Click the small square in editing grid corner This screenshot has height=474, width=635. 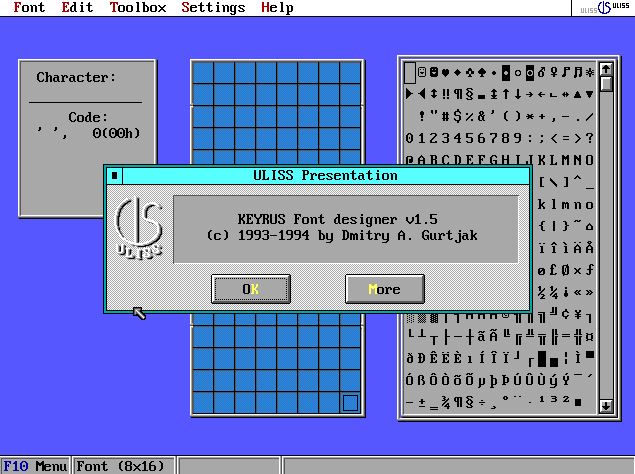pyautogui.click(x=349, y=403)
